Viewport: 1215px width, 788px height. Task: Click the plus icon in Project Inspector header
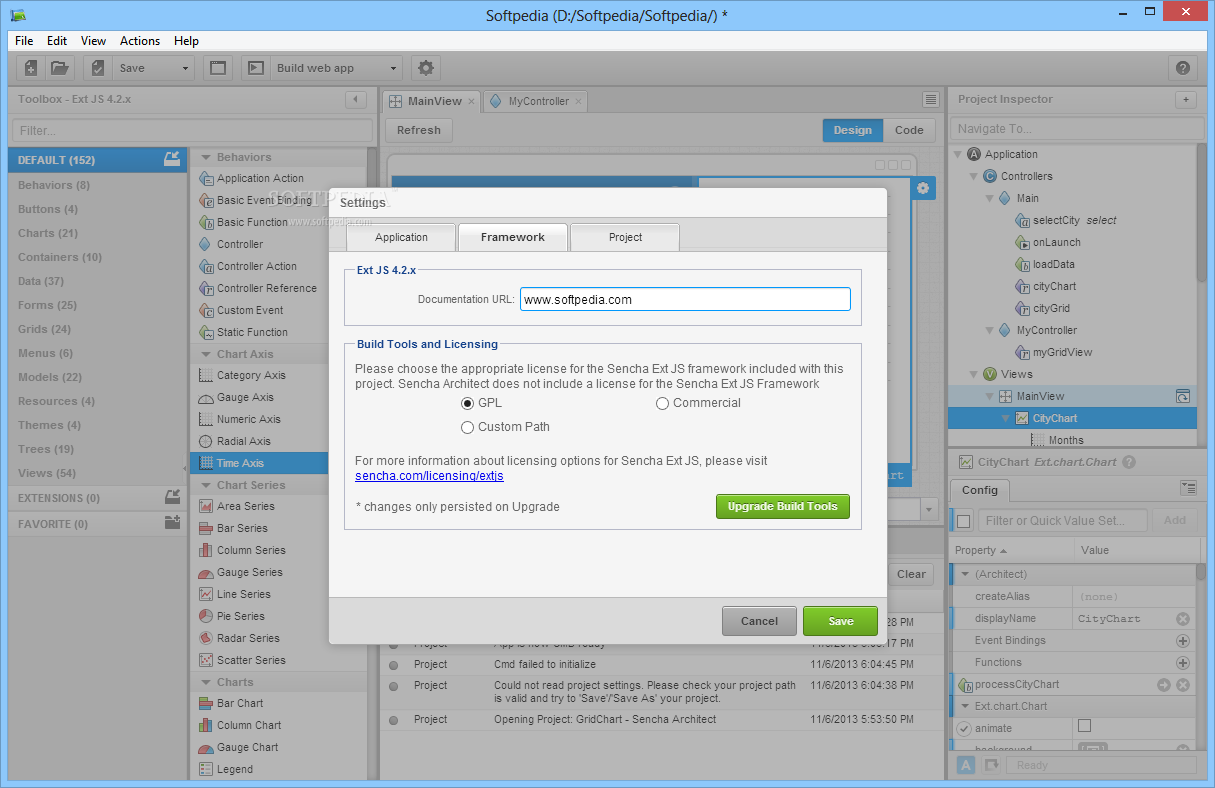click(x=1186, y=99)
